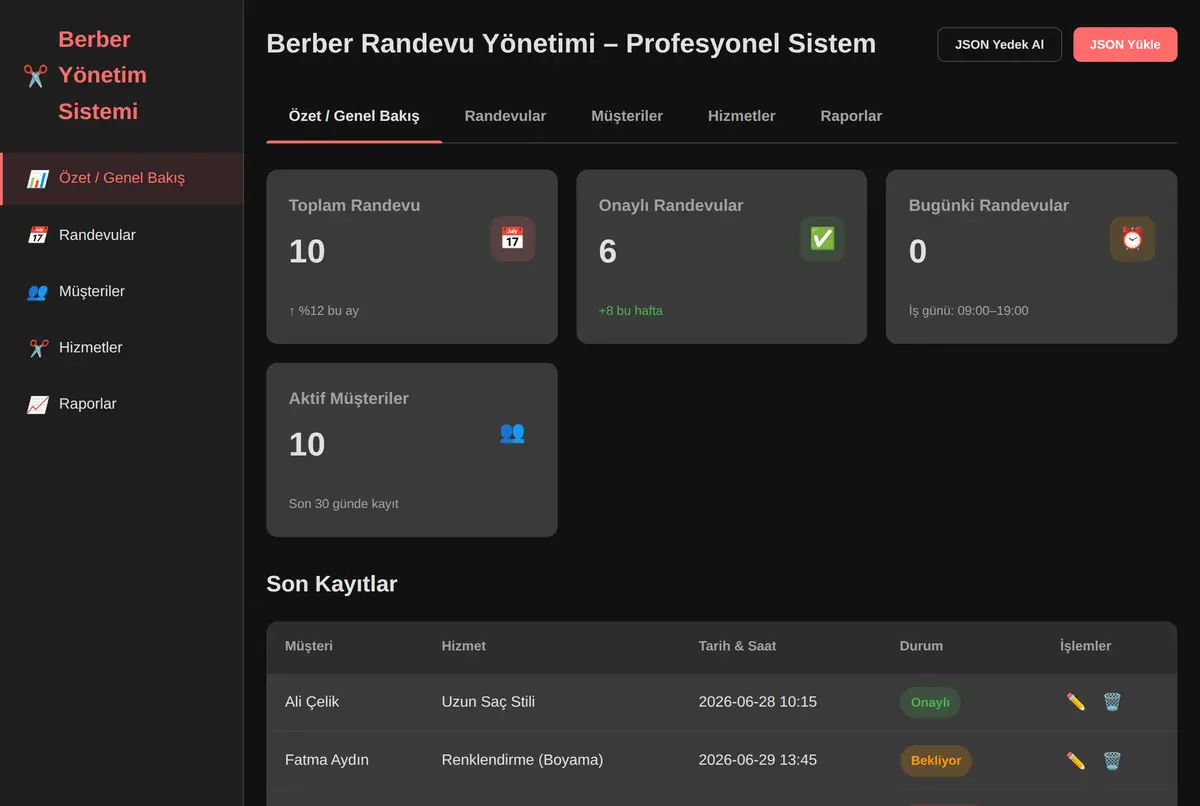Viewport: 1200px width, 806px height.
Task: Select Özet / Genel Bakış in the sidebar
Action: [121, 179]
